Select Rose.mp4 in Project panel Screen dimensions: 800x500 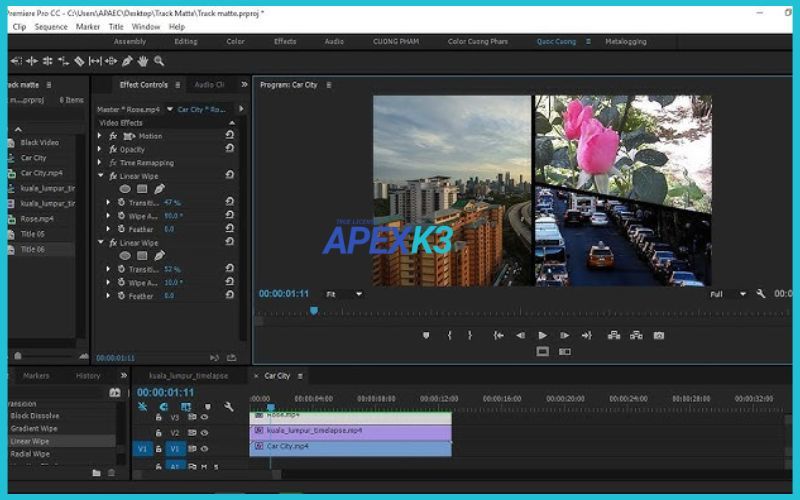[x=37, y=219]
